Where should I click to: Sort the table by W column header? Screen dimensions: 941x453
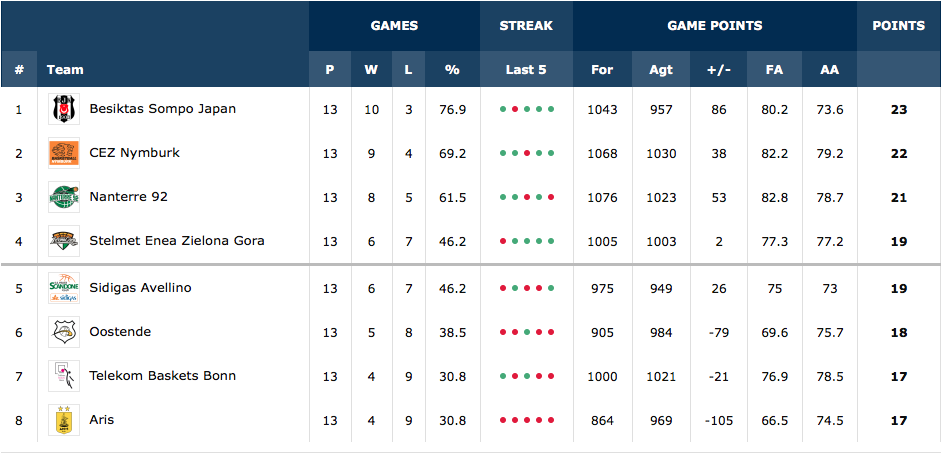tap(371, 70)
